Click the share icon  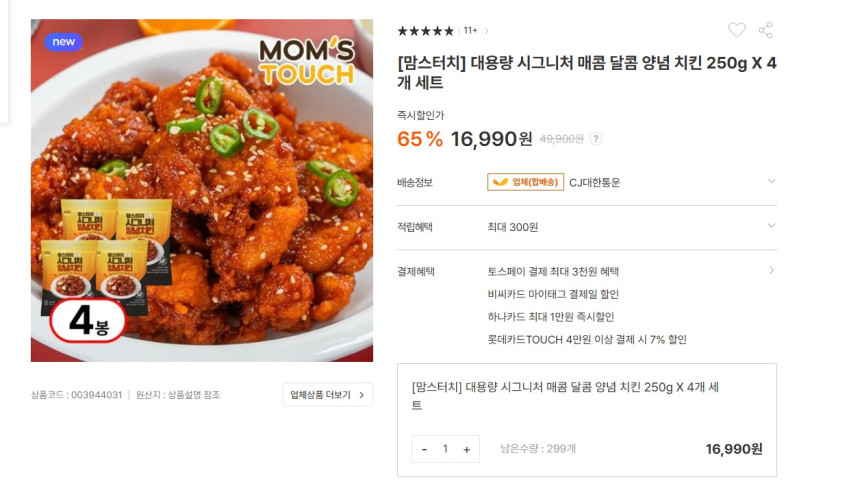click(x=766, y=30)
